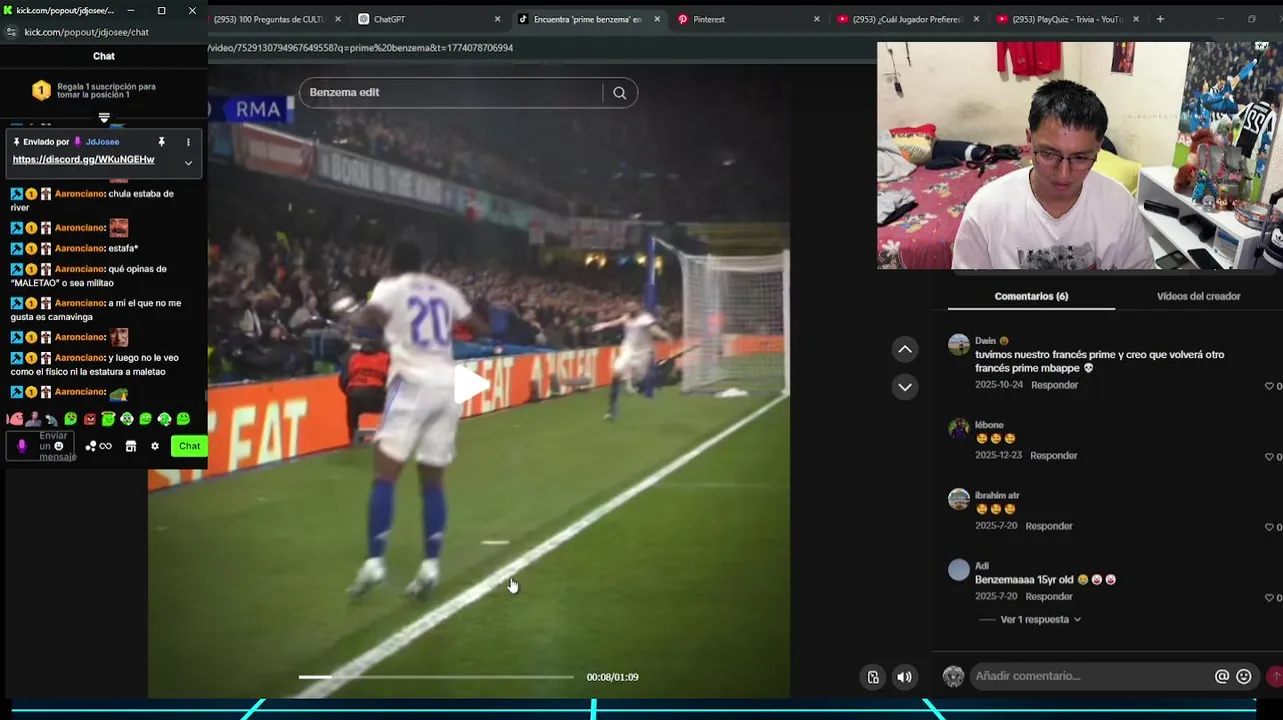1283x720 pixels.
Task: Open the emoji picker in comment box
Action: click(x=1244, y=676)
